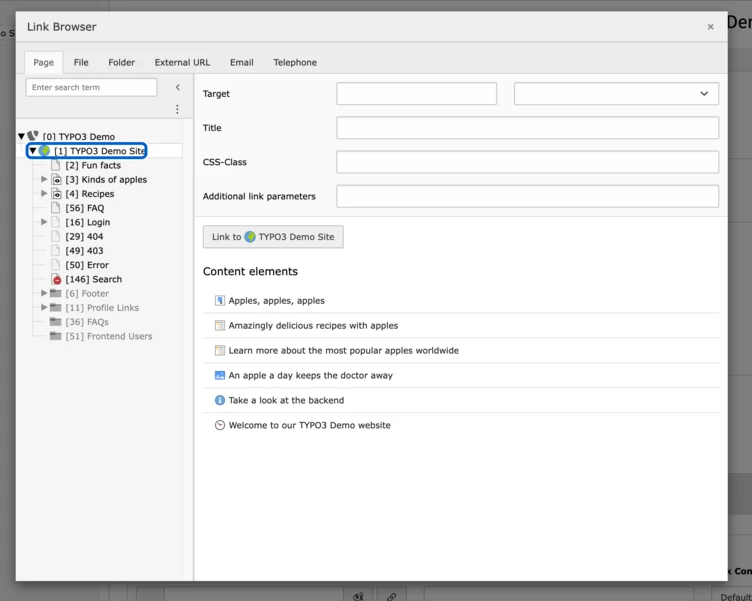The height and width of the screenshot is (601, 752).
Task: Collapse the [1] TYPO3 Demo Site node
Action: [x=33, y=151]
